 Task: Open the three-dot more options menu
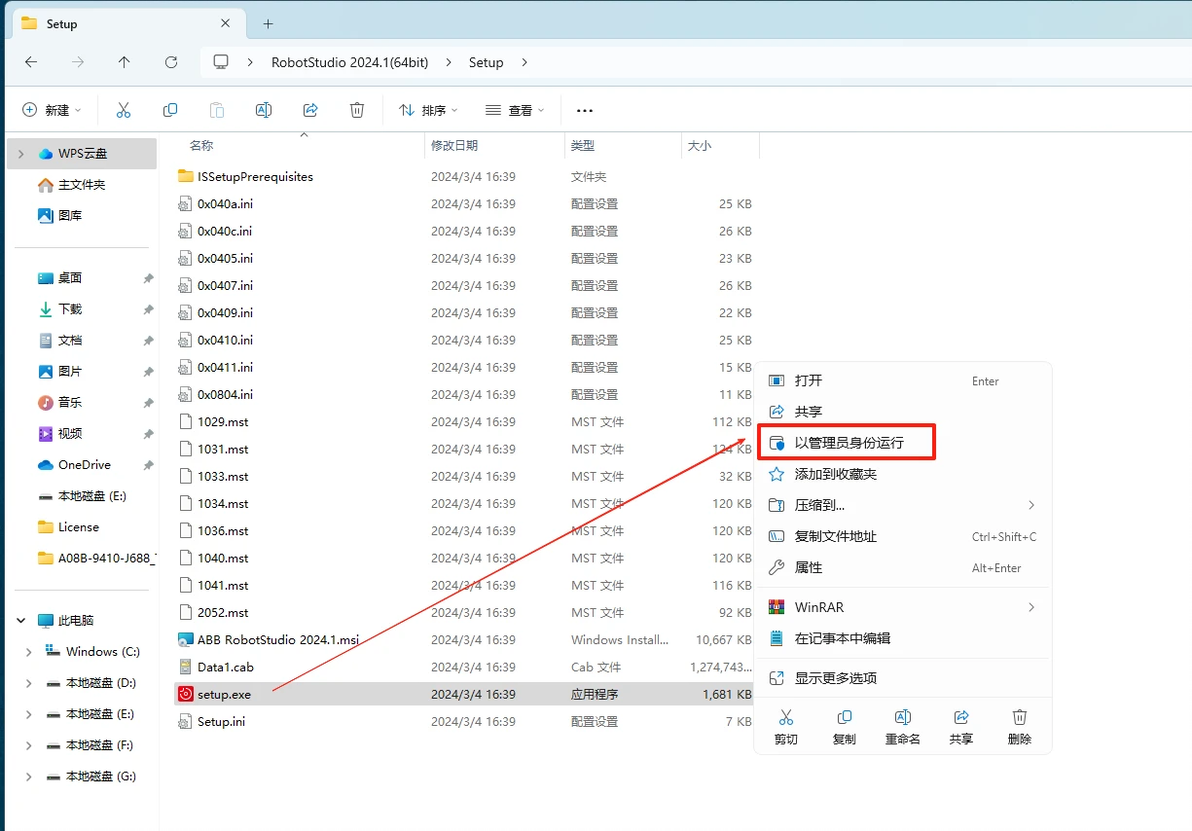pos(584,111)
